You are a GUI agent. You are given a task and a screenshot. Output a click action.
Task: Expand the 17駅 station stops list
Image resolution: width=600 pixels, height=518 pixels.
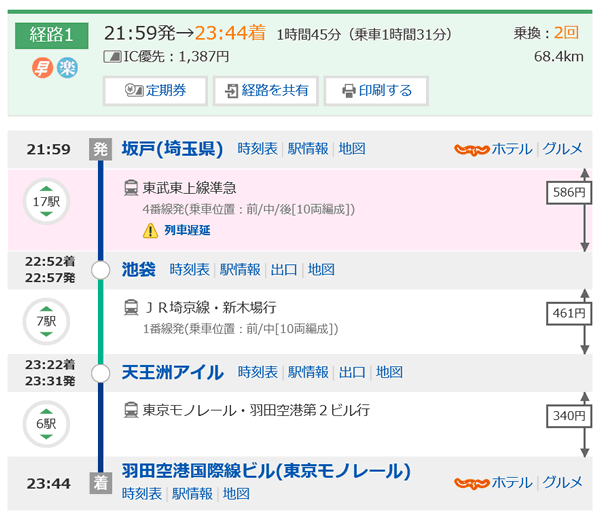[x=46, y=202]
